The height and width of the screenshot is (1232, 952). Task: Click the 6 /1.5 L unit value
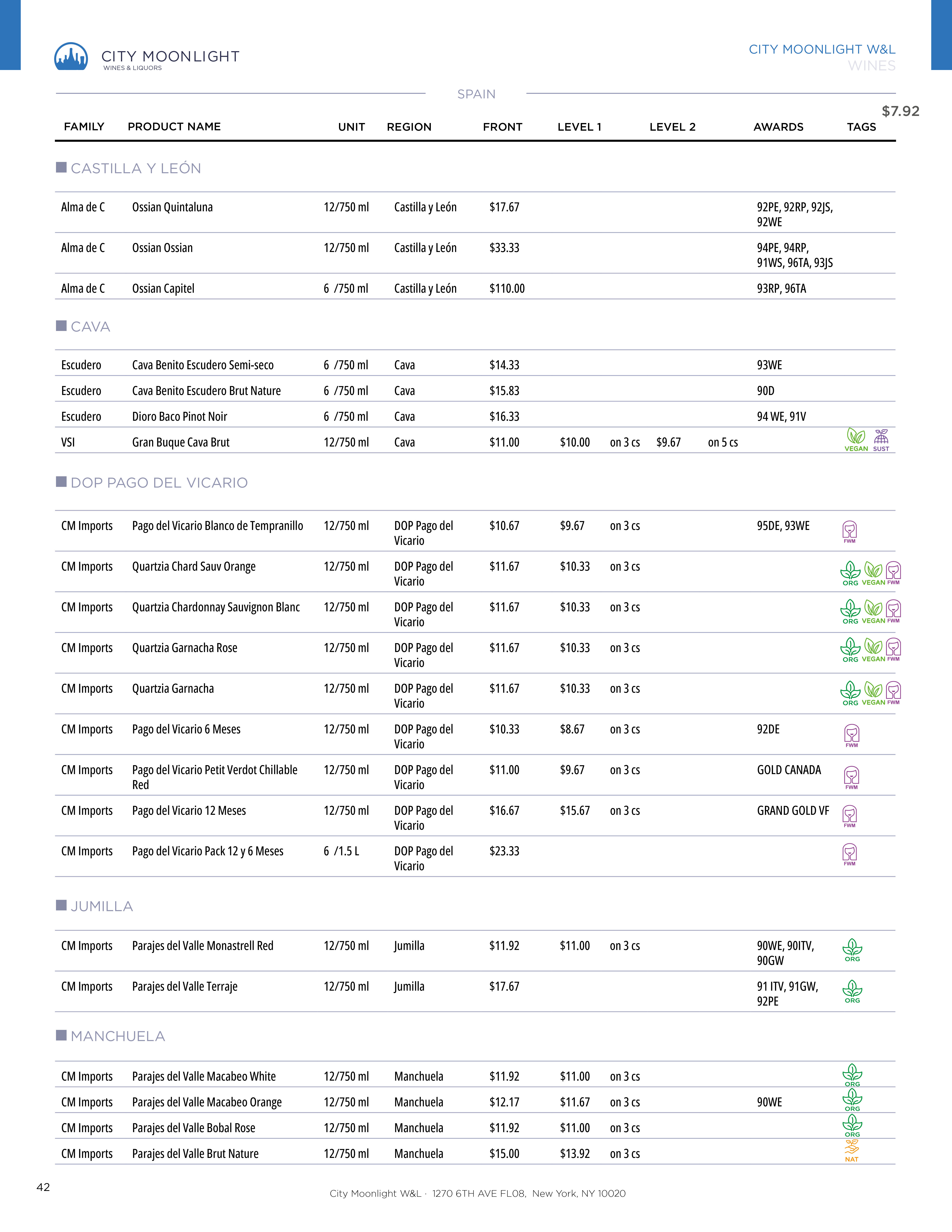tap(341, 851)
